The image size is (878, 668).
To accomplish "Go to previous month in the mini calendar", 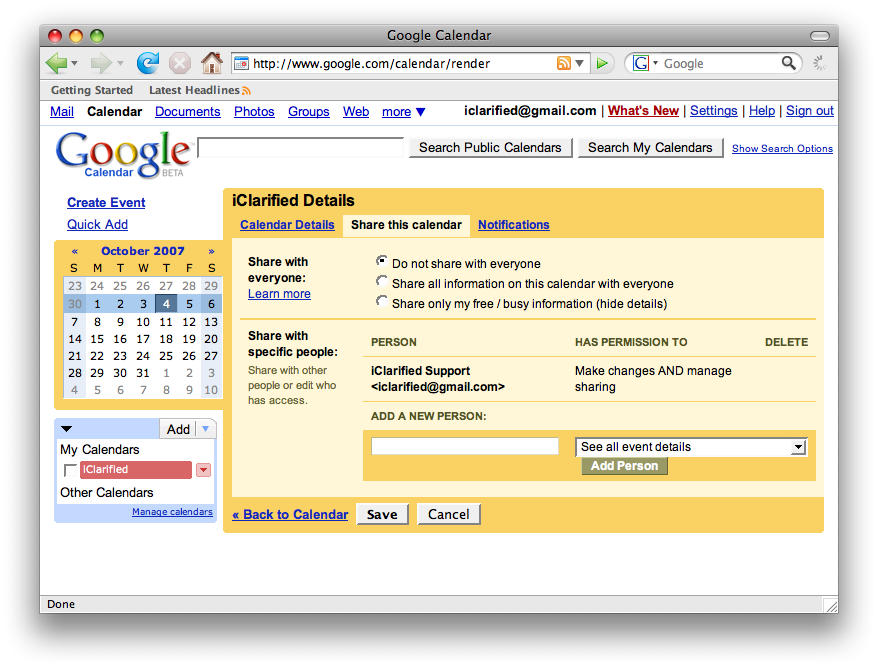I will tap(74, 251).
